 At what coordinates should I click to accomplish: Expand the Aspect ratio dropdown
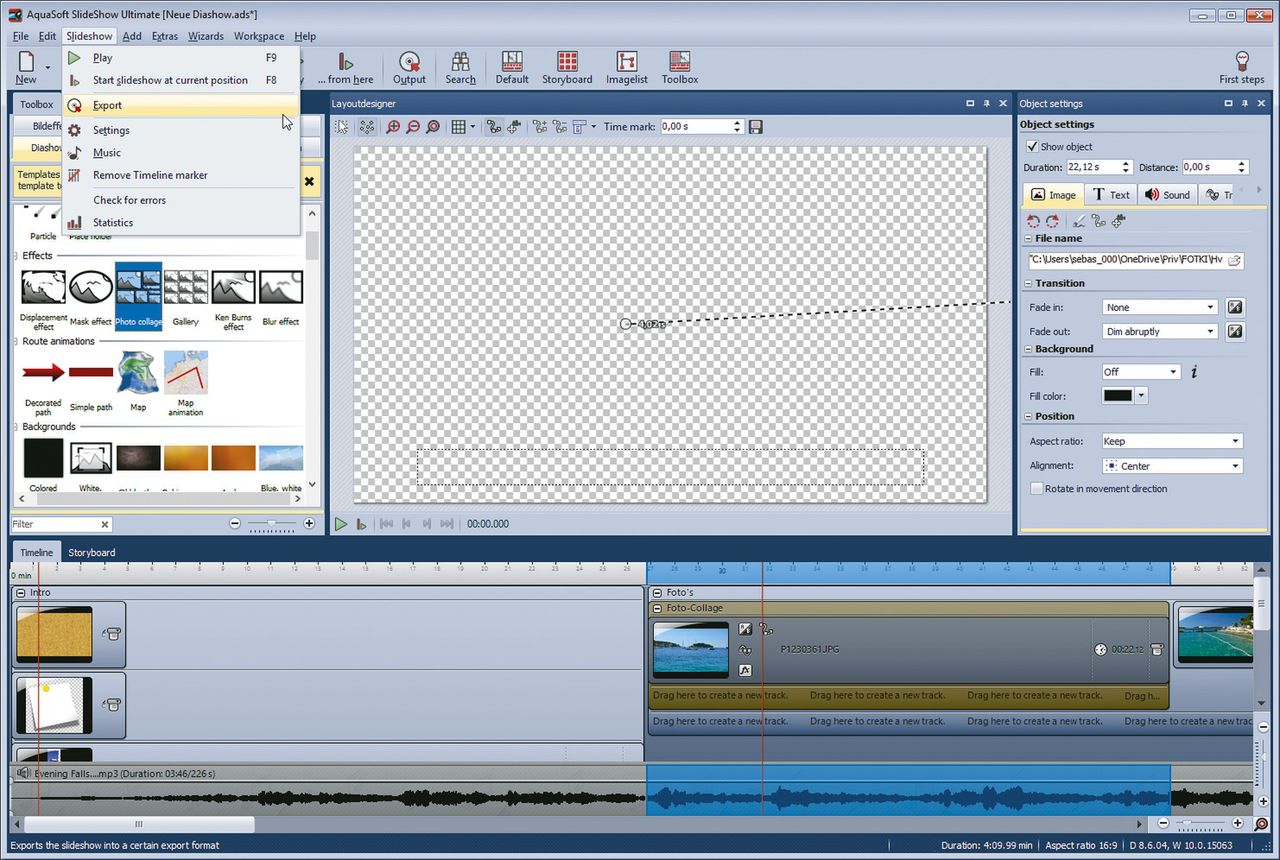[x=1171, y=441]
